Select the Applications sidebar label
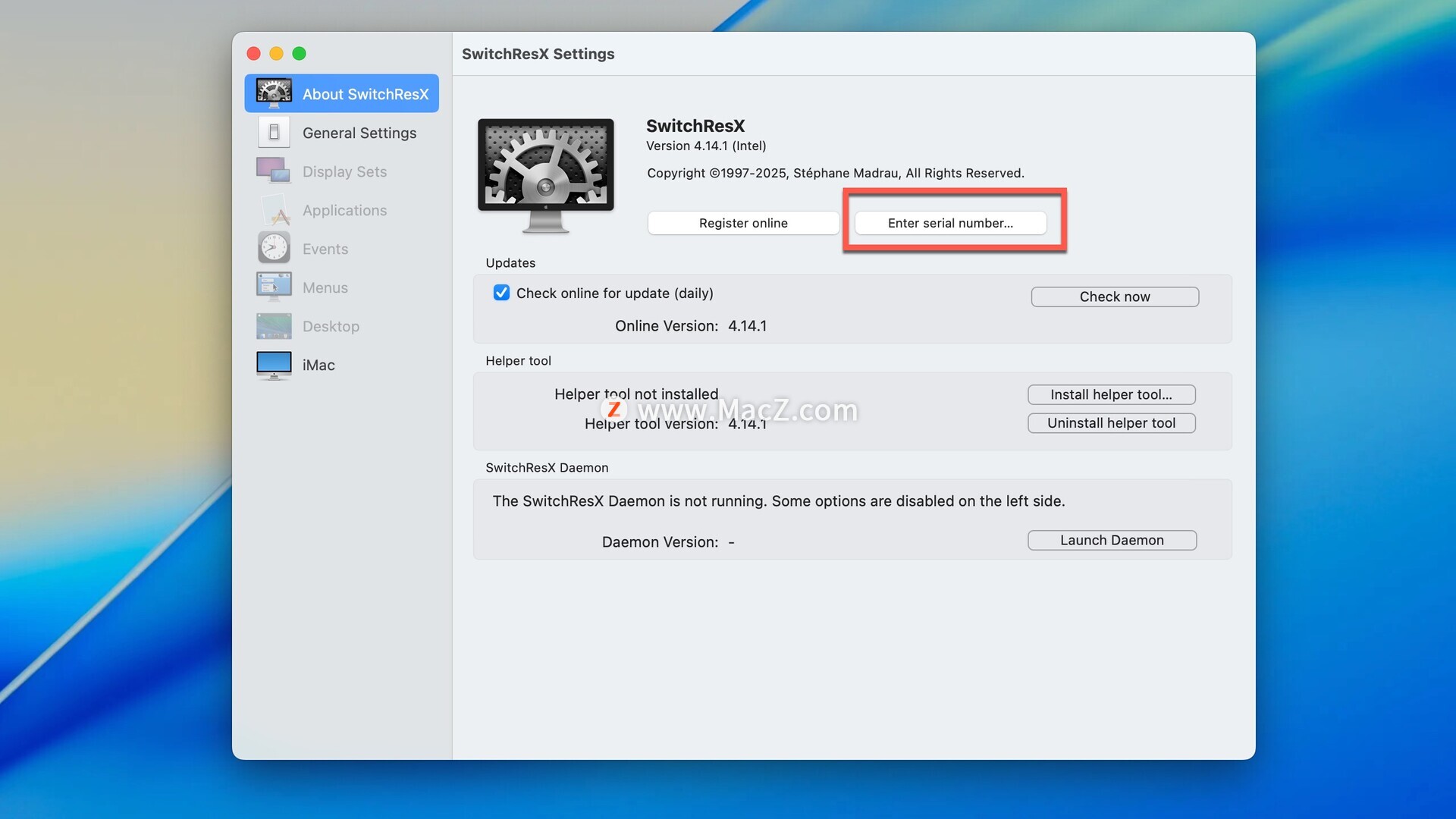This screenshot has width=1456, height=819. pos(344,210)
